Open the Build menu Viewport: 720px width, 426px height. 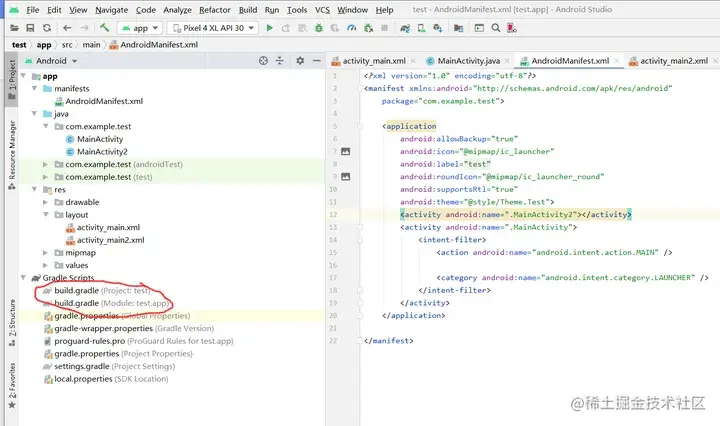pyautogui.click(x=248, y=10)
